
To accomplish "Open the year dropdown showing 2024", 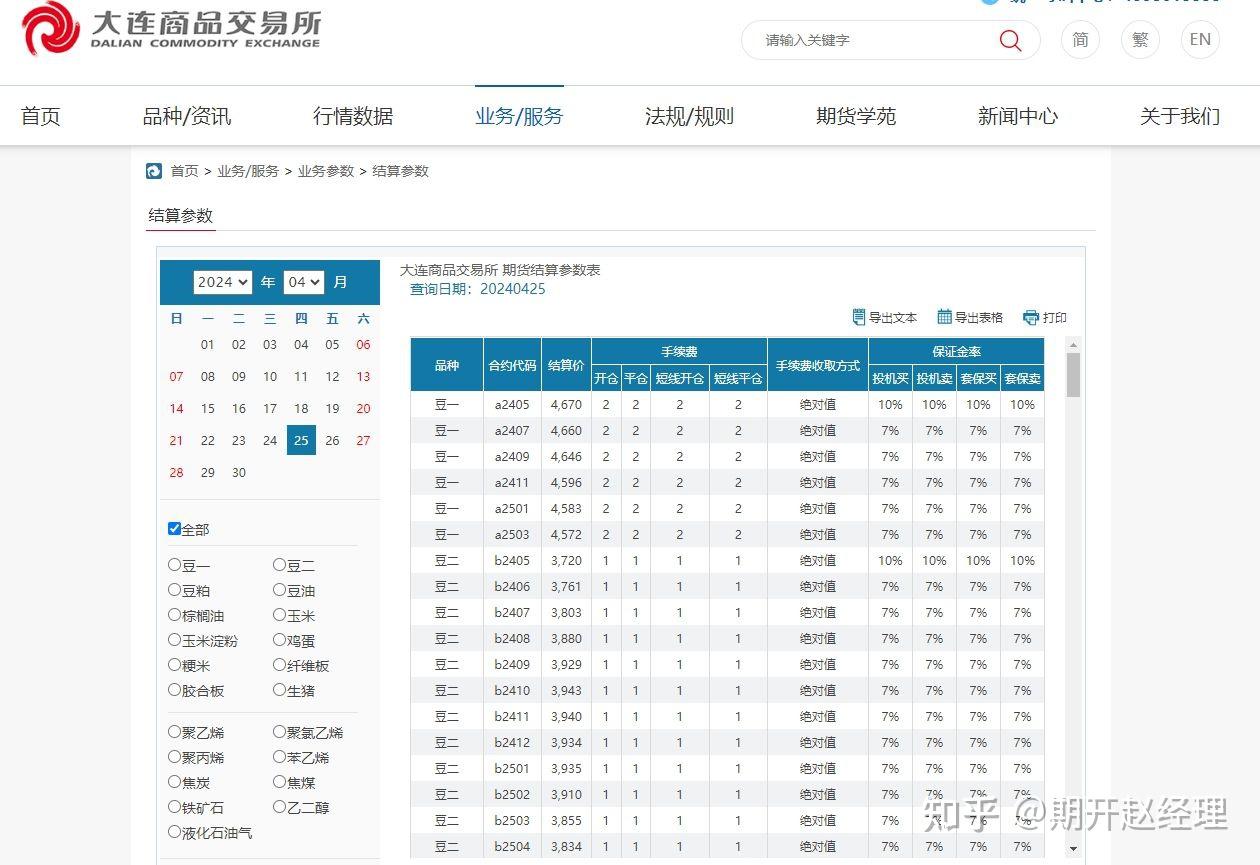I will (222, 282).
